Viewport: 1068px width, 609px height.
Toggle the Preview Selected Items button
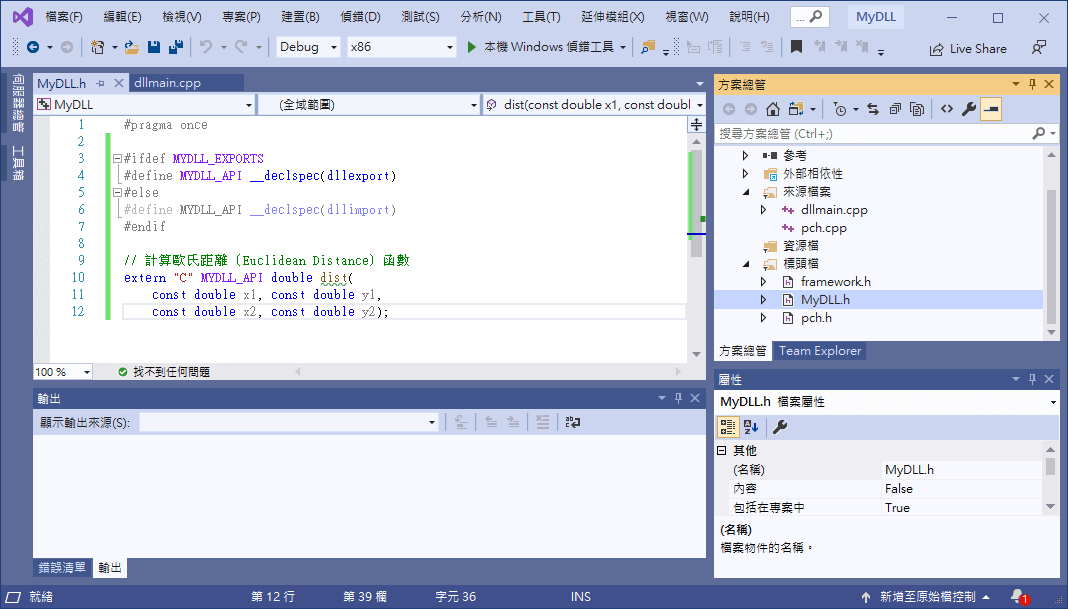coord(991,109)
